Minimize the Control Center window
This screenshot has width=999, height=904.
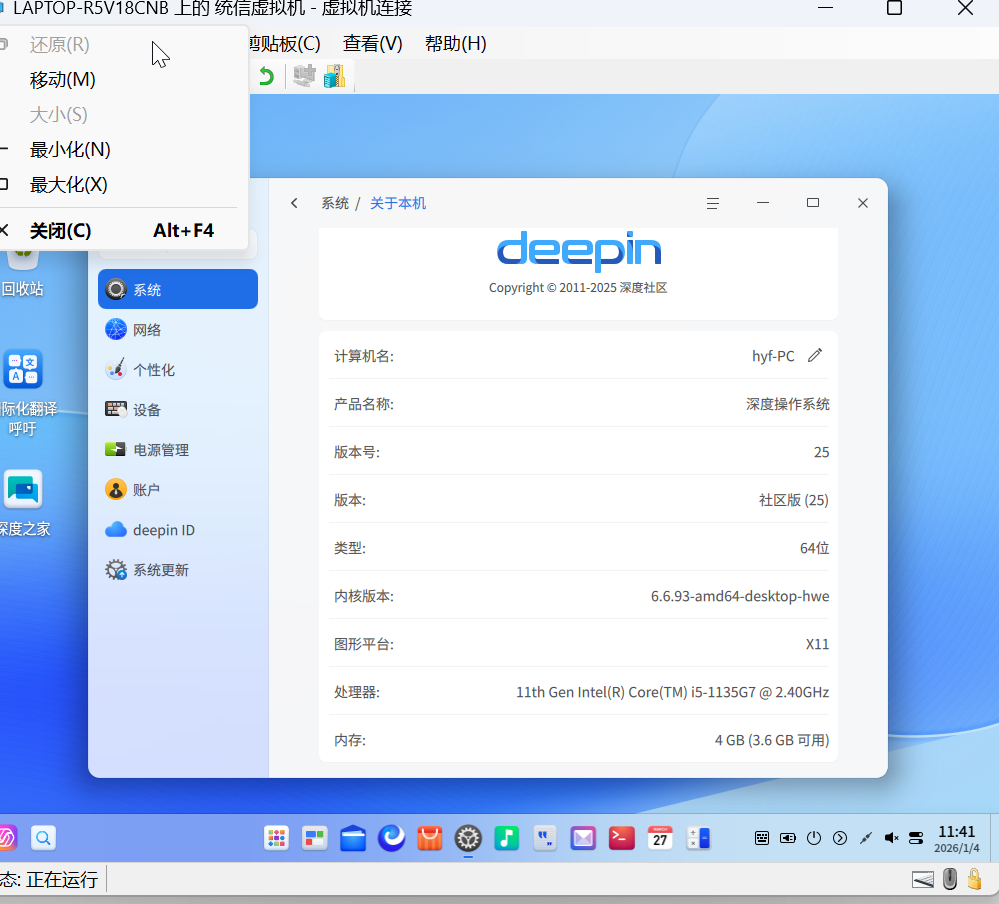point(763,203)
